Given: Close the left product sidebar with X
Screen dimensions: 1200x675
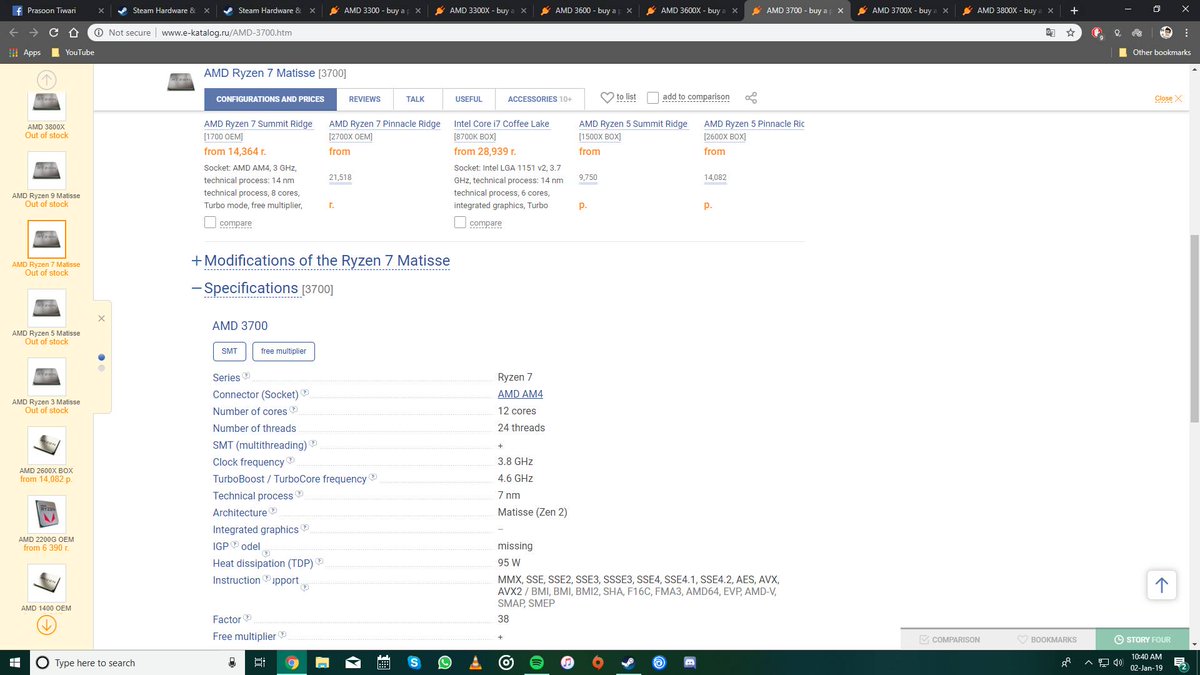Looking at the screenshot, I should pos(101,318).
